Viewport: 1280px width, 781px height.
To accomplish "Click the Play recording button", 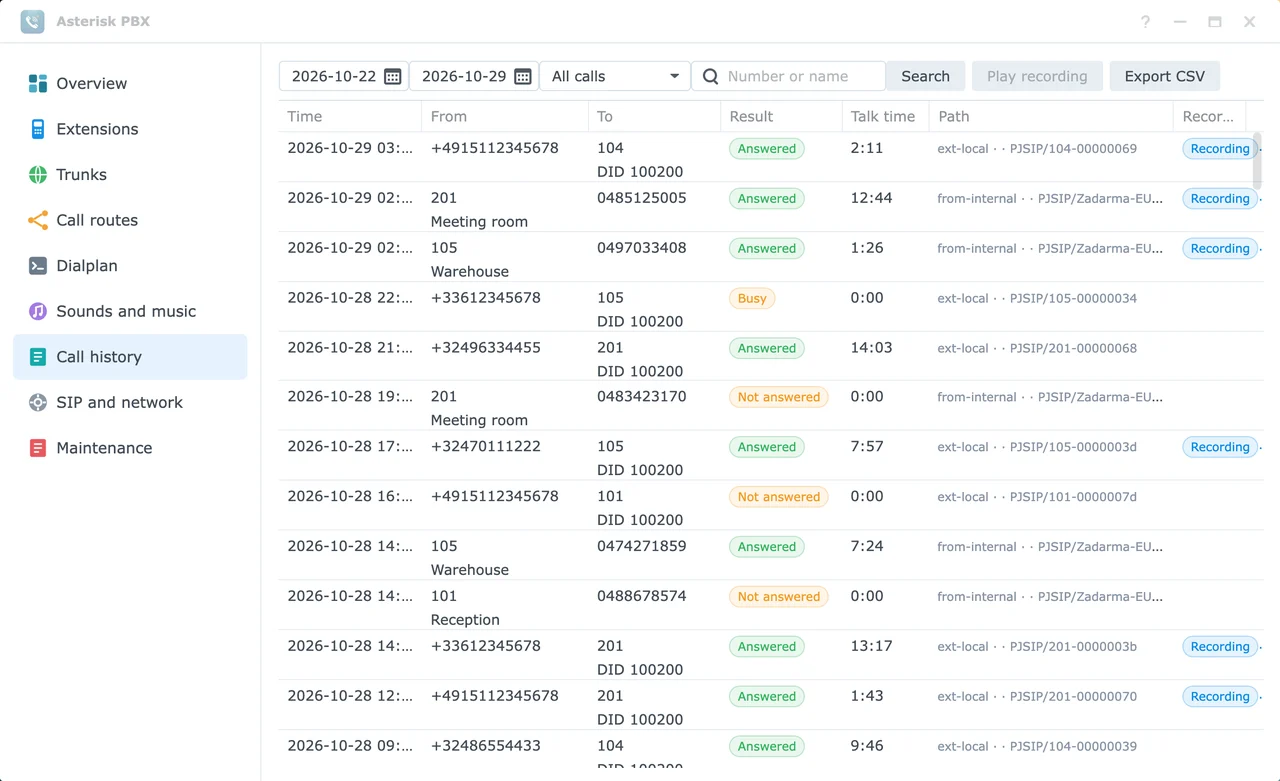I will pos(1037,76).
